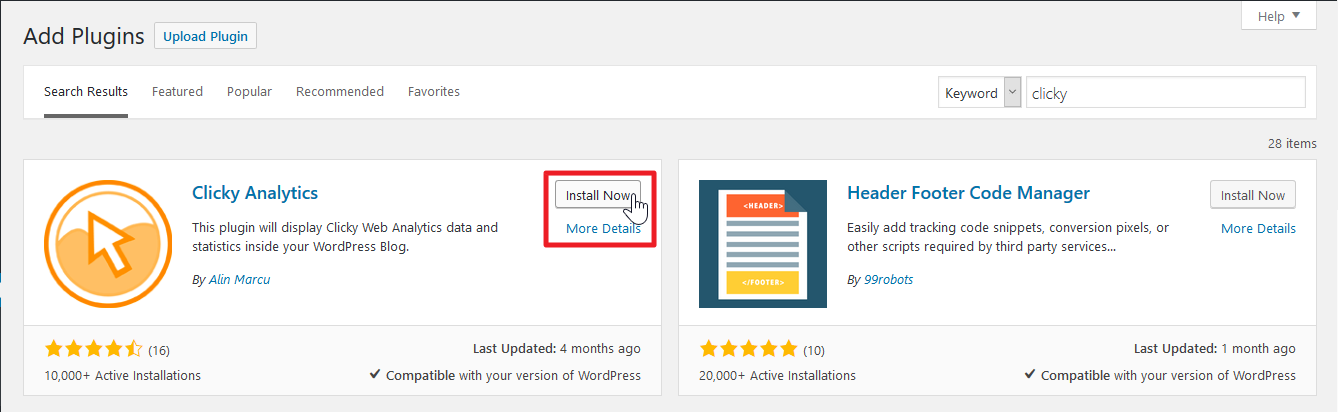Click the Header Footer Code Manager logo

[763, 244]
